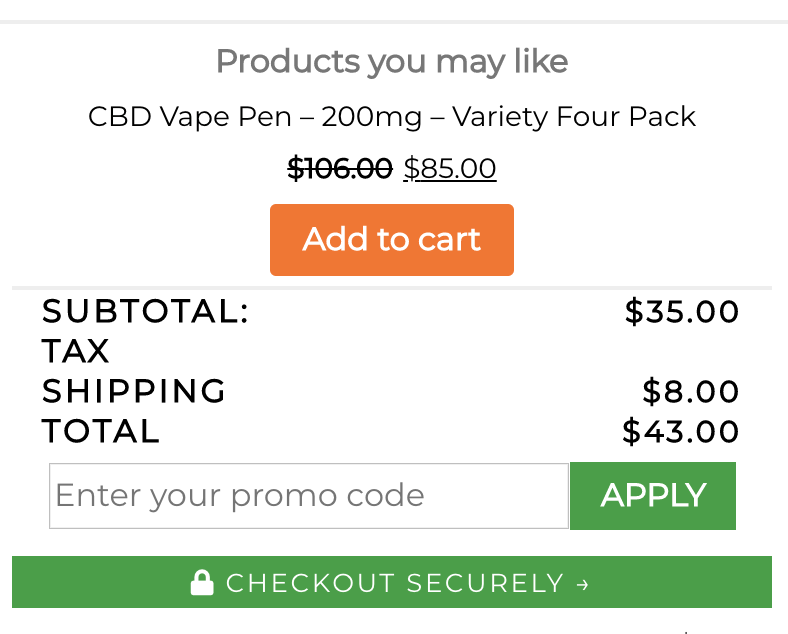
Task: Focus the promo code input field
Action: pyautogui.click(x=309, y=496)
